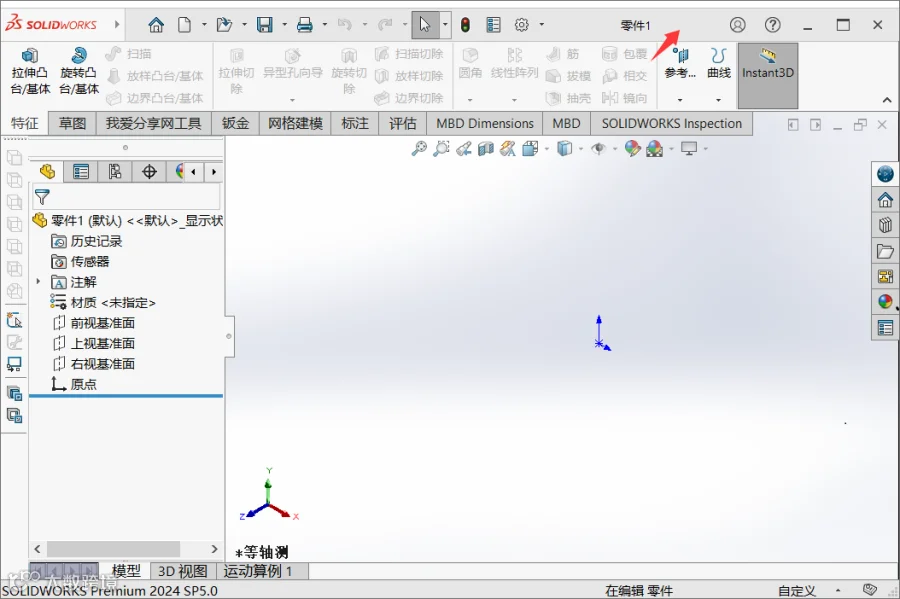Open the 曲线 curves tool
Screen dimensions: 900x599
(719, 63)
